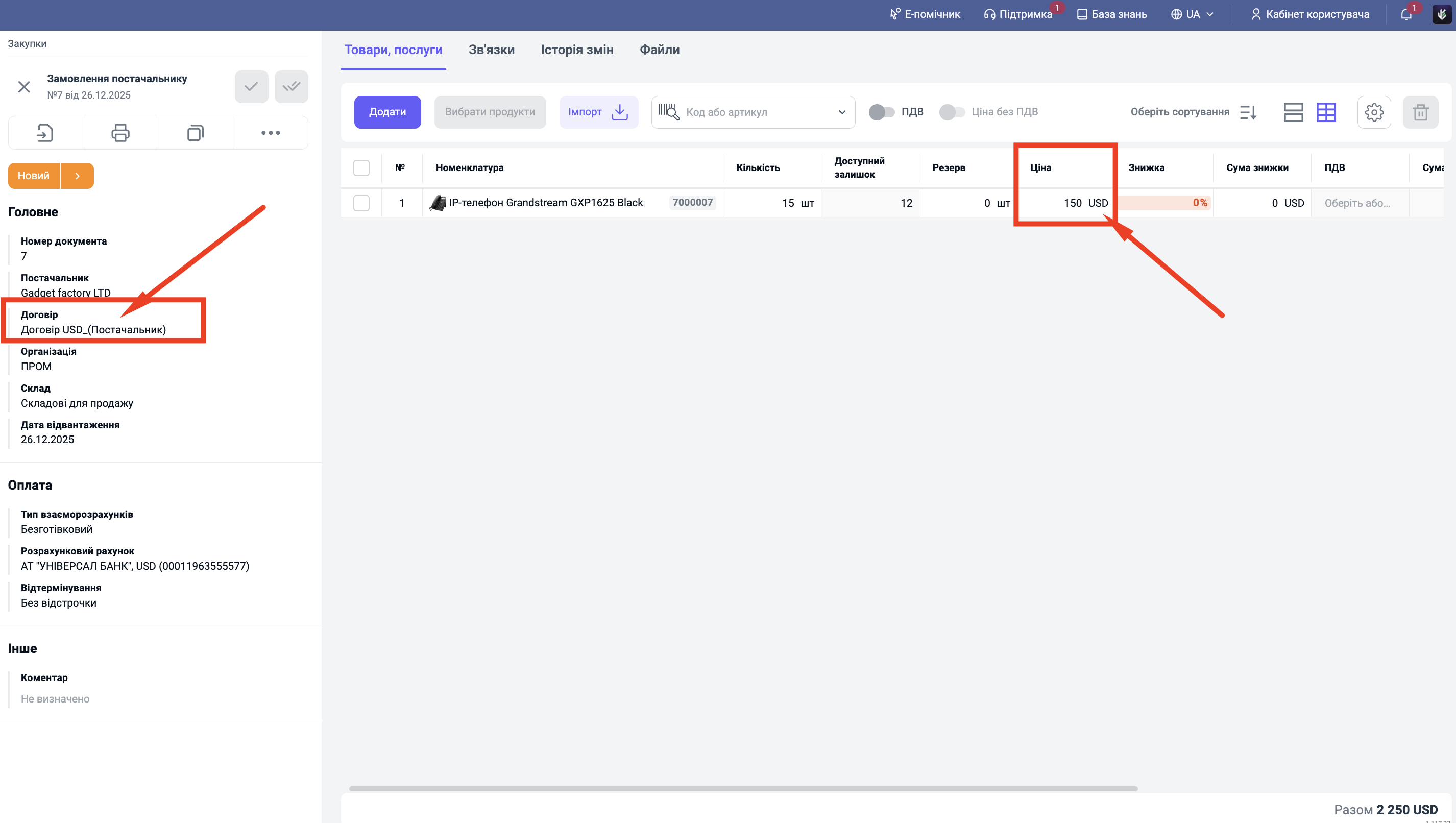Open the Історія змін tab
Viewport: 1456px width, 823px height.
tap(576, 50)
